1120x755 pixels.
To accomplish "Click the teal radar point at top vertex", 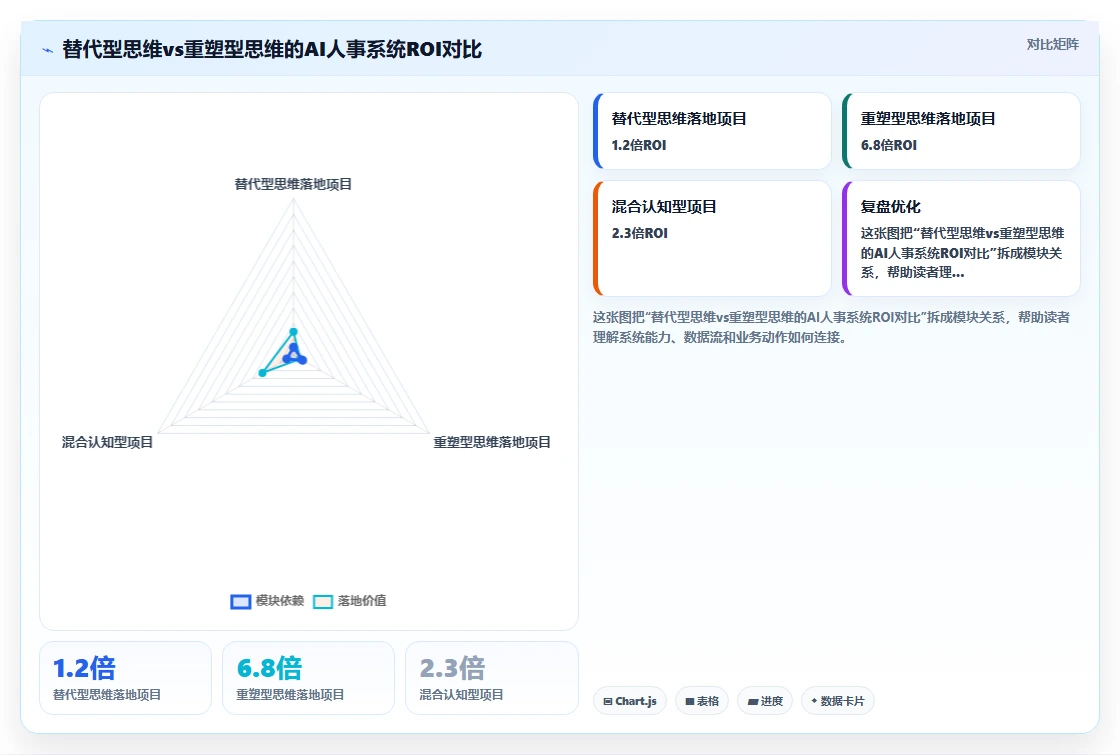I will point(293,331).
